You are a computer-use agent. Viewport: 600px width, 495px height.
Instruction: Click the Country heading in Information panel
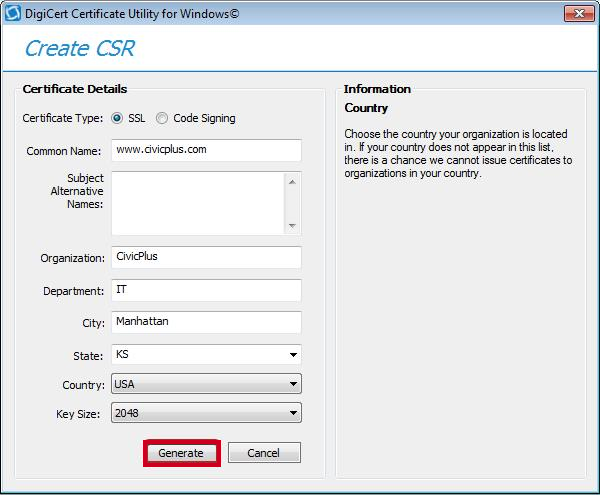coord(366,108)
